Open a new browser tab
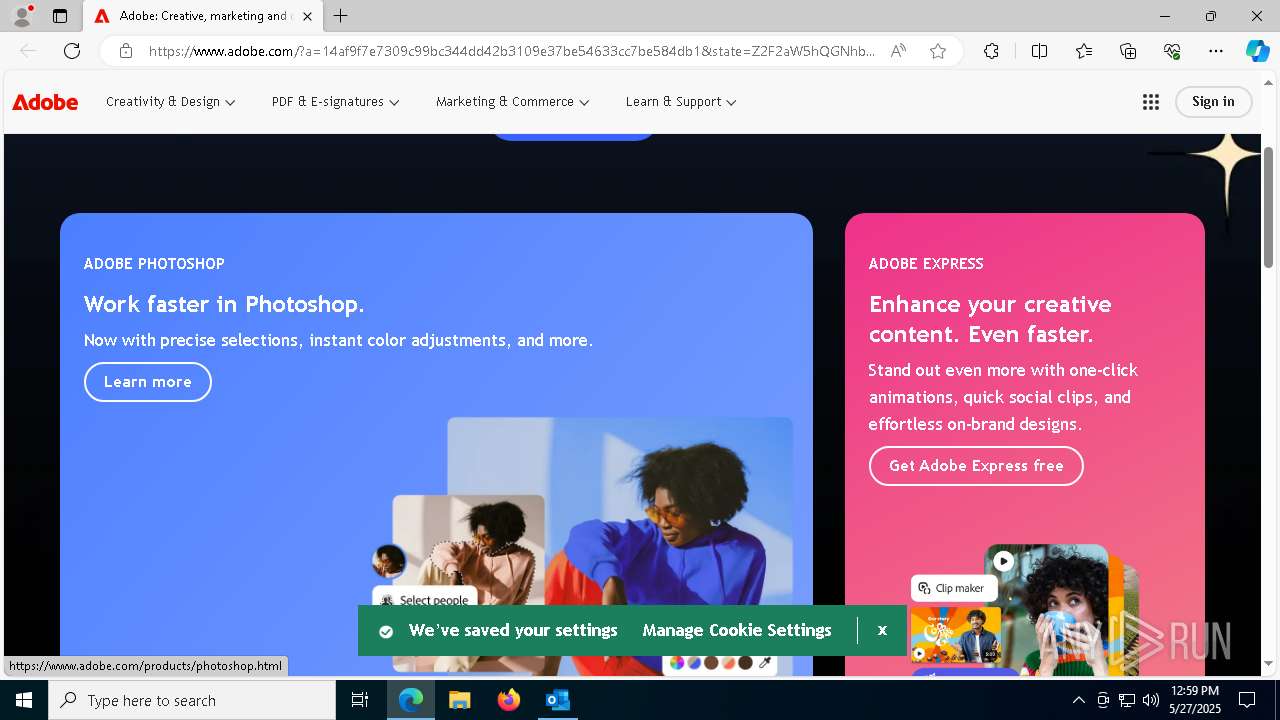 pos(341,16)
